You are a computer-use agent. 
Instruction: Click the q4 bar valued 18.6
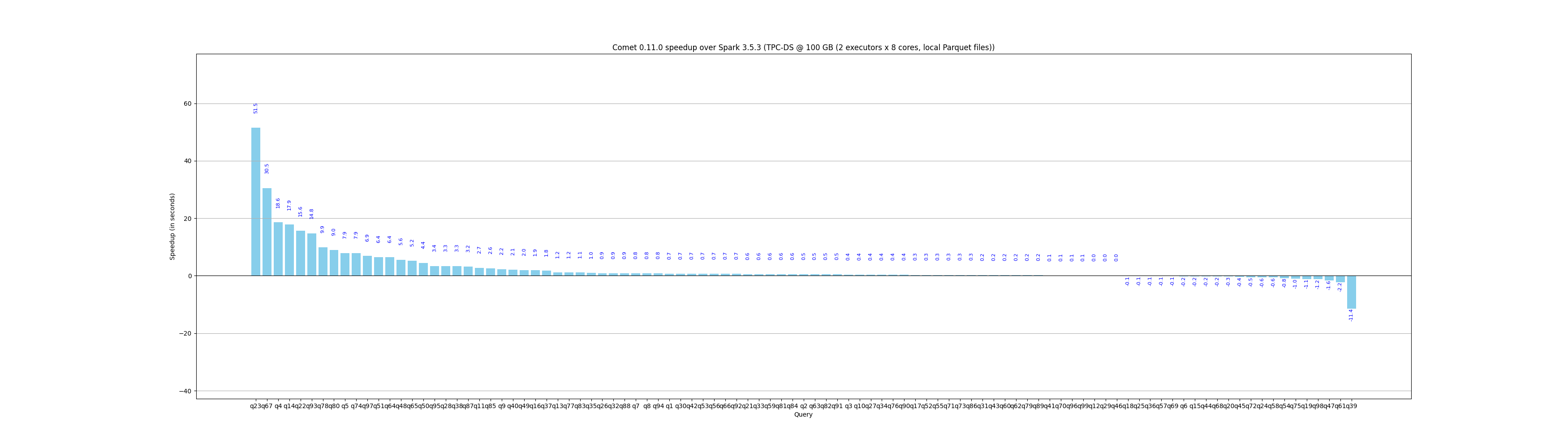click(x=278, y=249)
